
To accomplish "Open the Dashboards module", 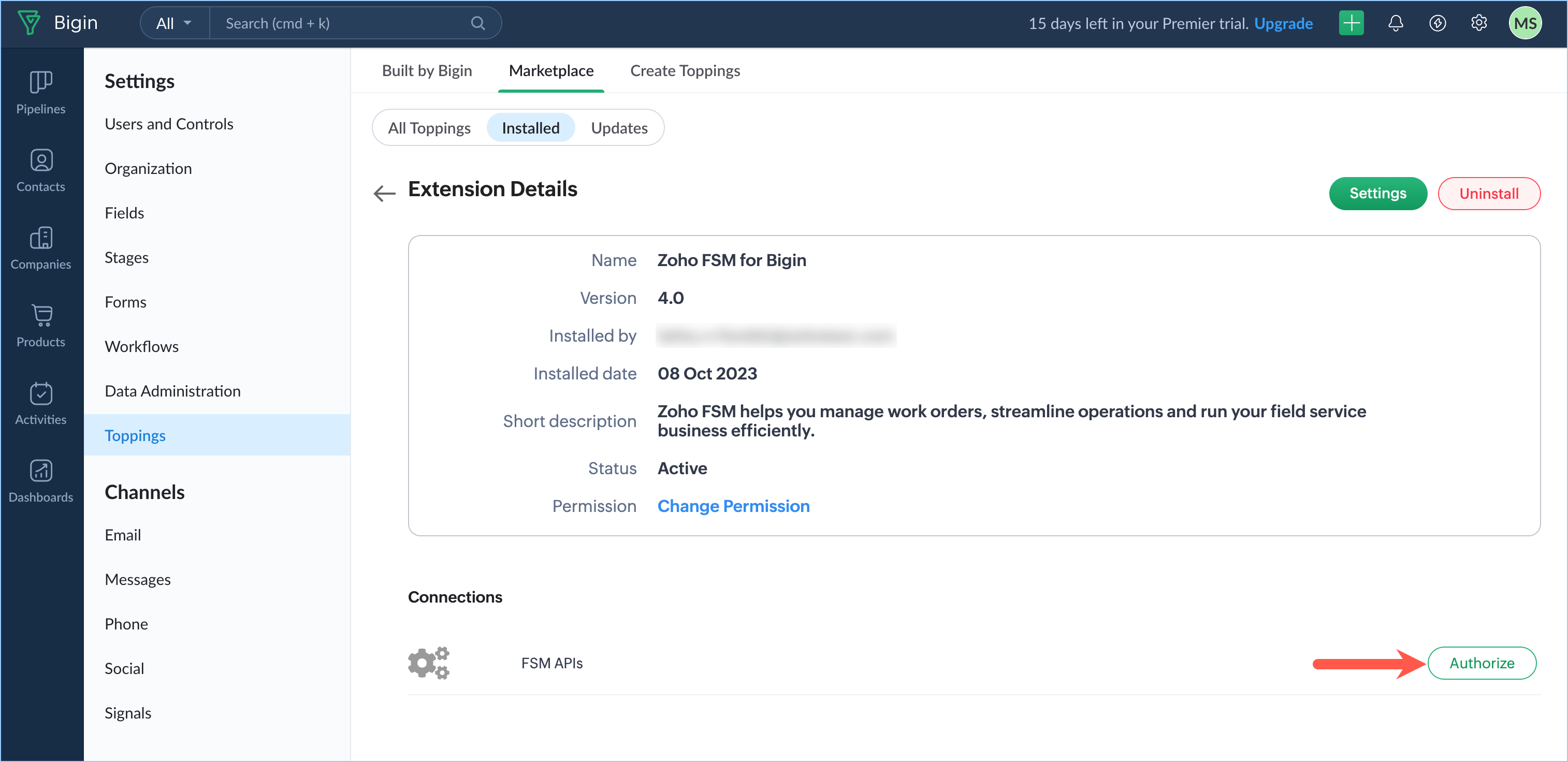I will click(x=41, y=481).
